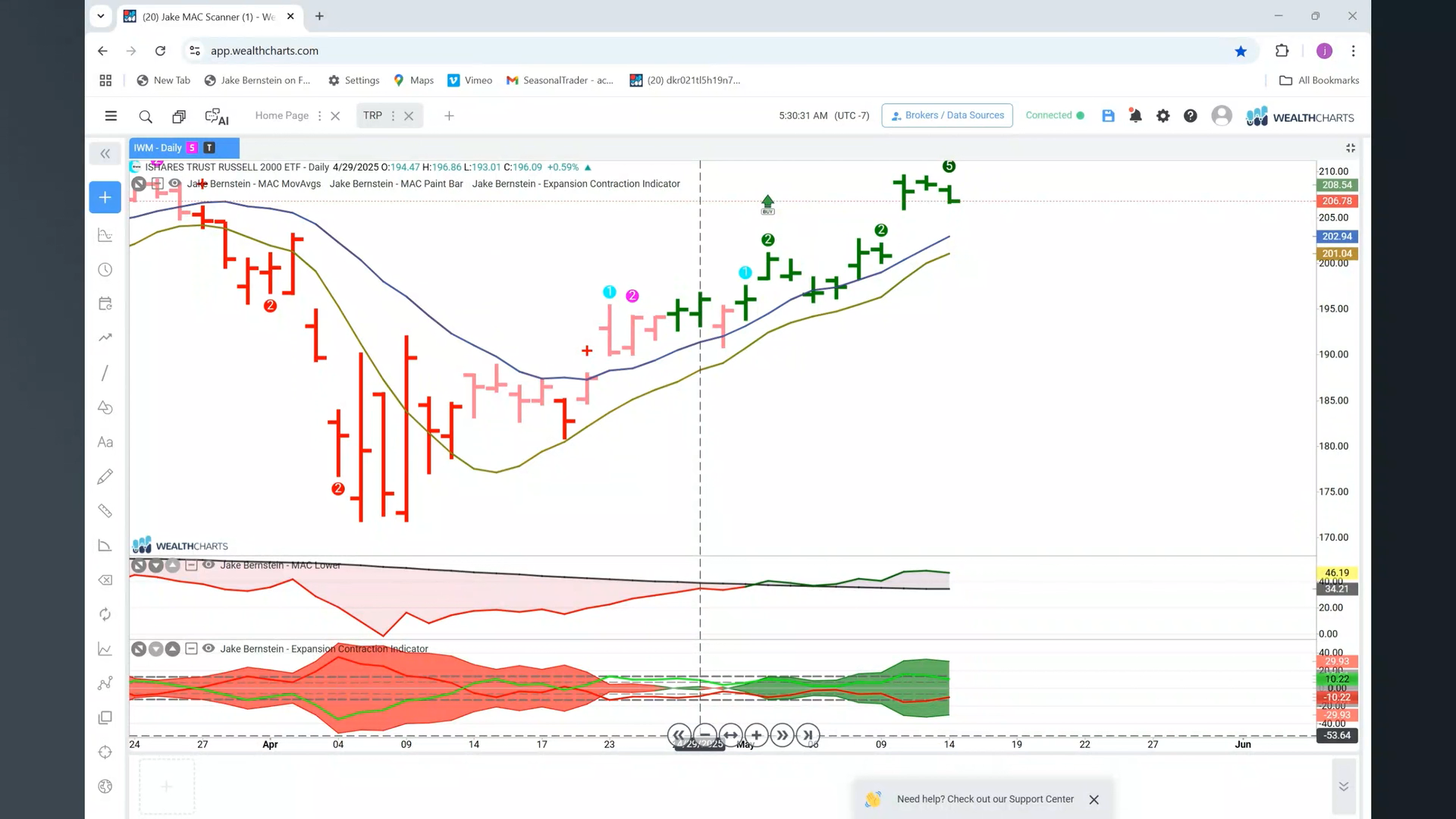Select the Aa text annotation tool
Viewport: 1456px width, 819px height.
(x=105, y=442)
